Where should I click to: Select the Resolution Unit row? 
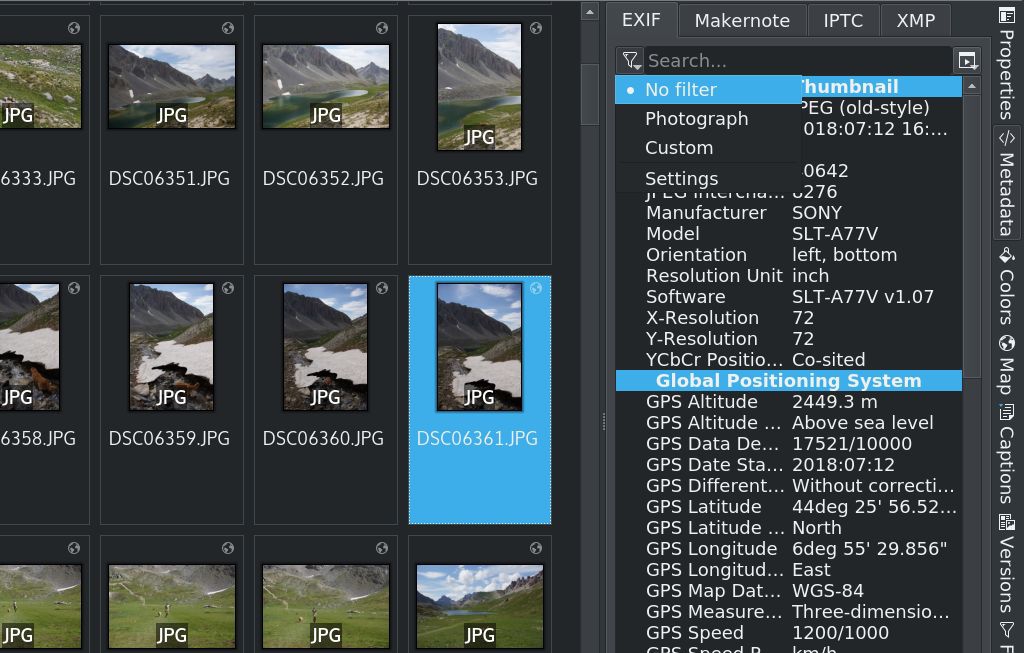[x=788, y=276]
